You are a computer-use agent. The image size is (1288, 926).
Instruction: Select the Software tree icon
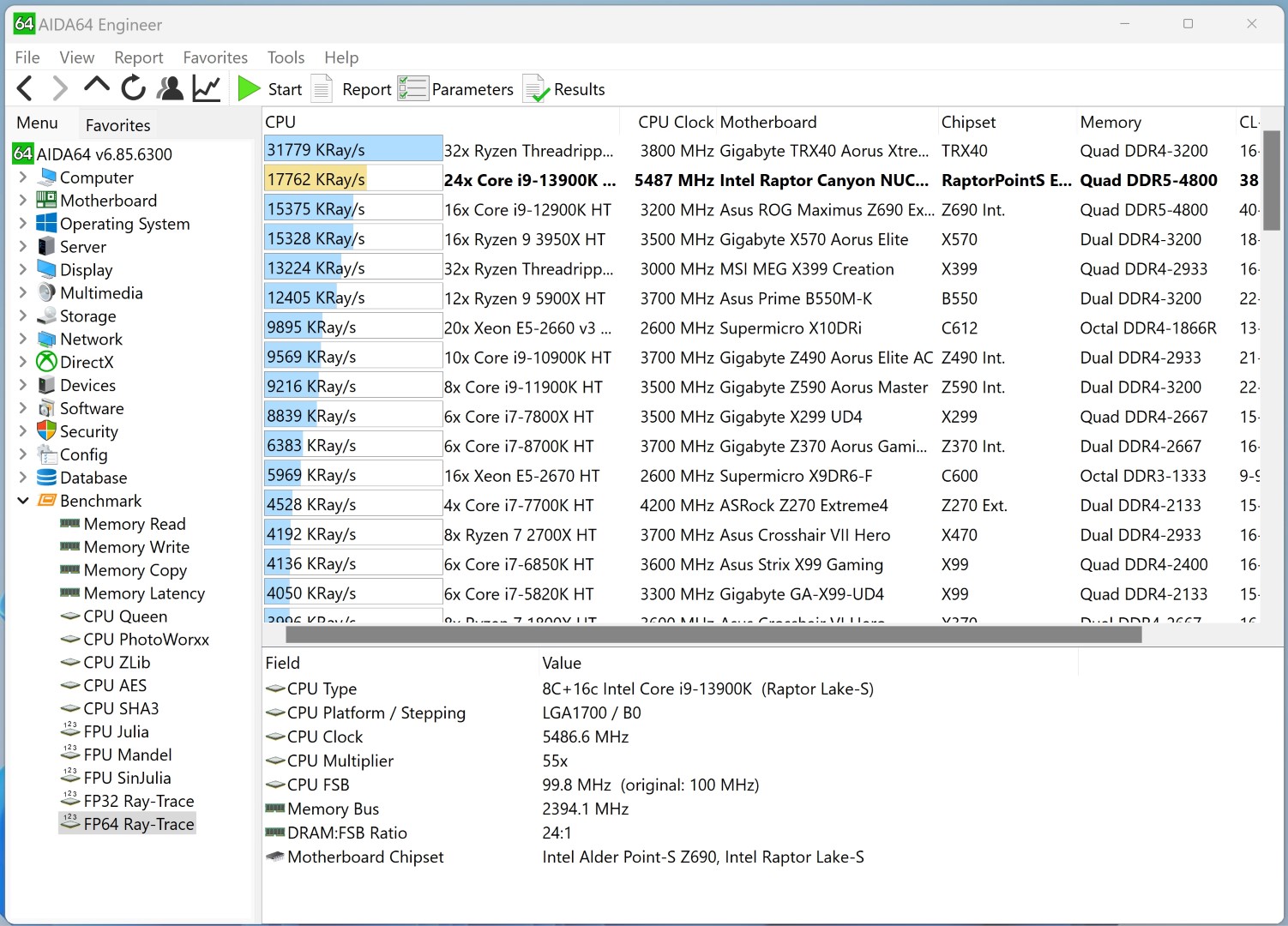(46, 409)
